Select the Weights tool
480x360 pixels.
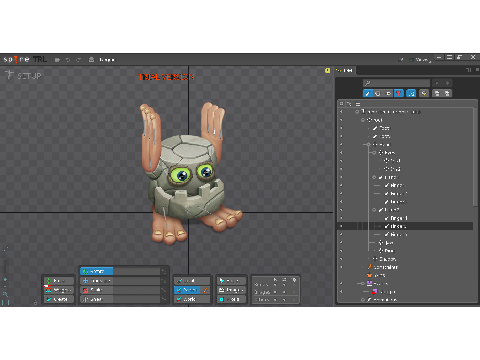click(59, 290)
